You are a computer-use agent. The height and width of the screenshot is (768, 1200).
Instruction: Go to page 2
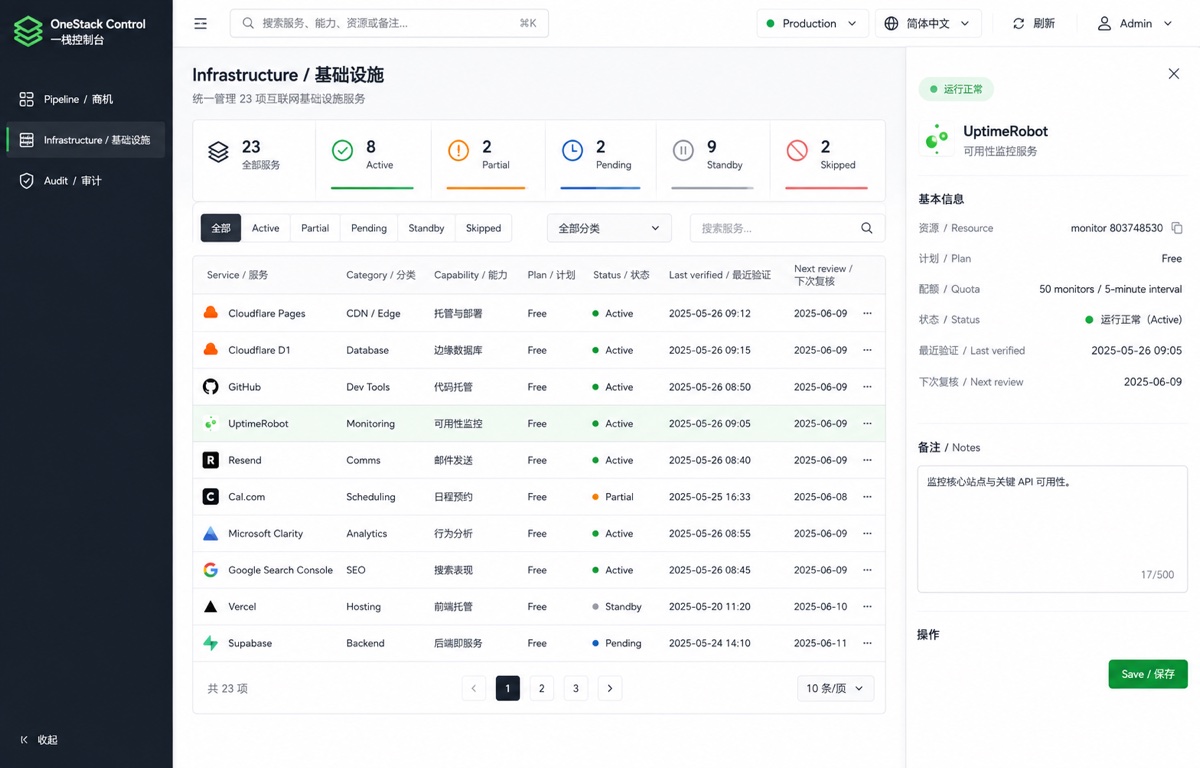541,688
